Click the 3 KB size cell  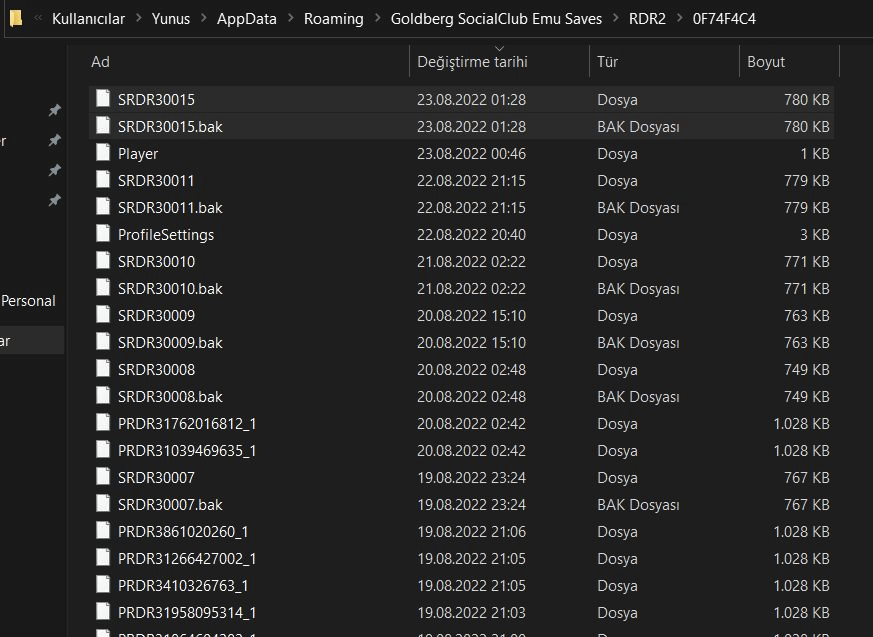pyautogui.click(x=815, y=235)
